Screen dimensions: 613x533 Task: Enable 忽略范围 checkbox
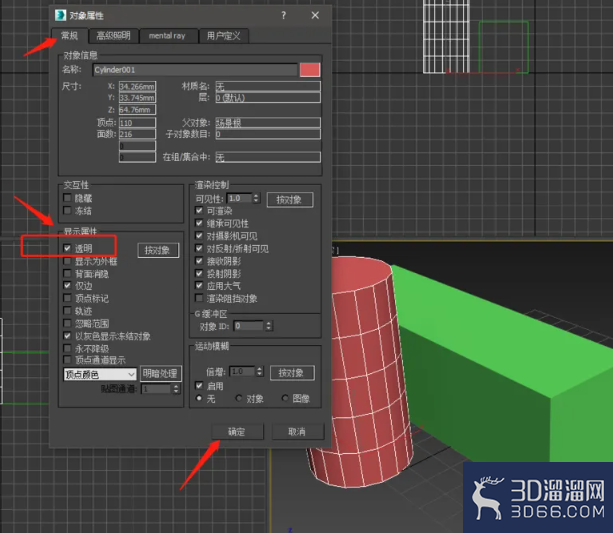click(67, 323)
